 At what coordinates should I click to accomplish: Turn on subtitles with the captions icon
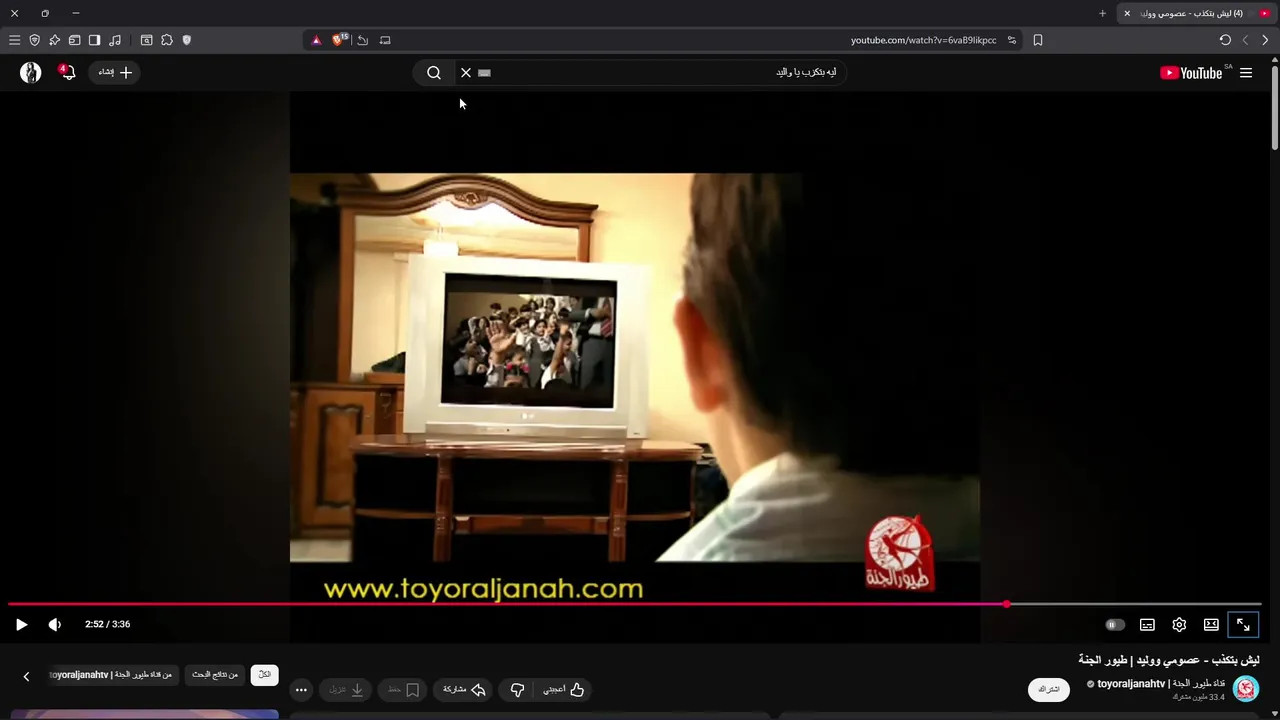click(1147, 624)
